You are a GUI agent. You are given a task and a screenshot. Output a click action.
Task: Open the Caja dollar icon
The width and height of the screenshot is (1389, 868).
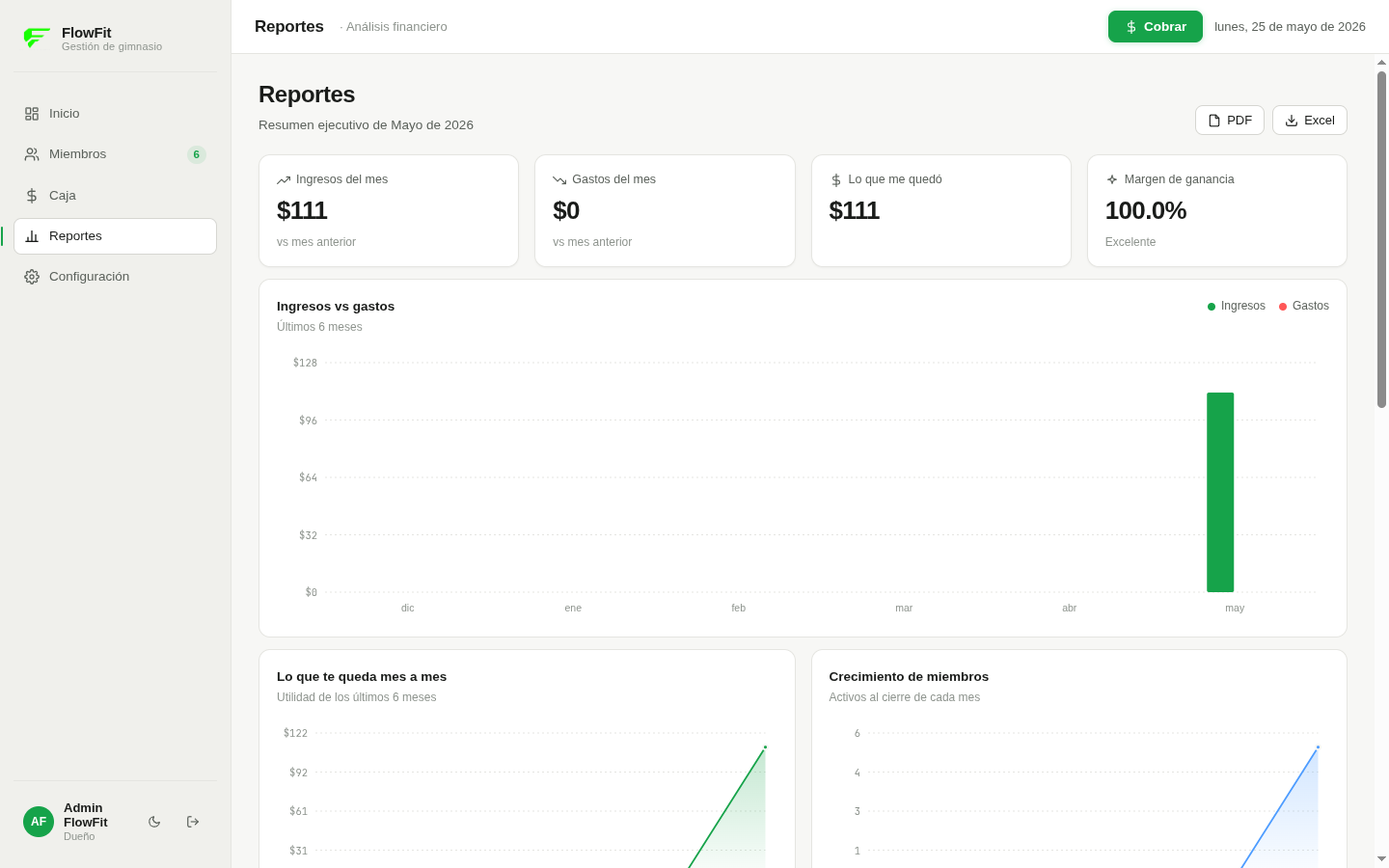tap(32, 196)
